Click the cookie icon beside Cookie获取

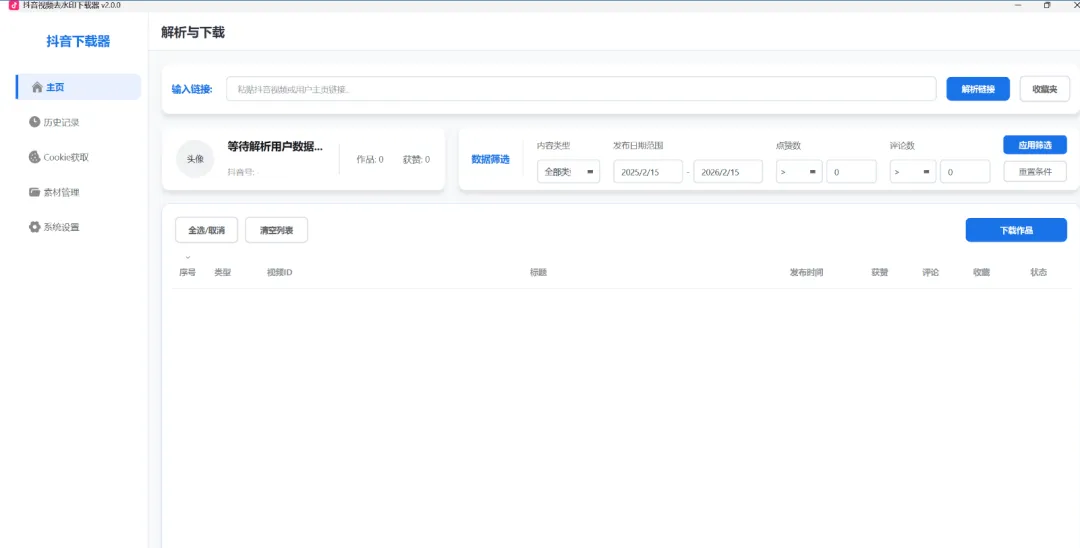[x=34, y=157]
